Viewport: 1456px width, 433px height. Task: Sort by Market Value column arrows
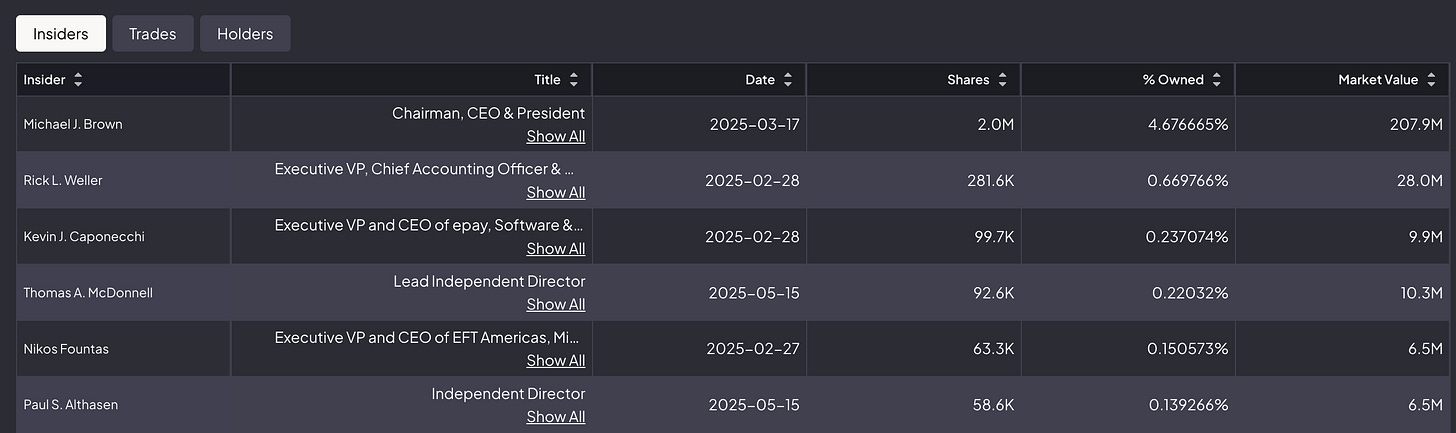1431,80
